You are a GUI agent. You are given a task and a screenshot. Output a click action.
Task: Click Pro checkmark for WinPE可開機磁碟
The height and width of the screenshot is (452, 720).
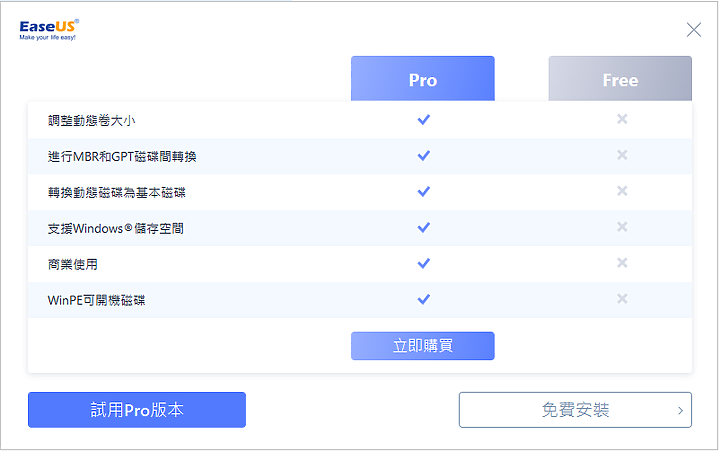423,299
